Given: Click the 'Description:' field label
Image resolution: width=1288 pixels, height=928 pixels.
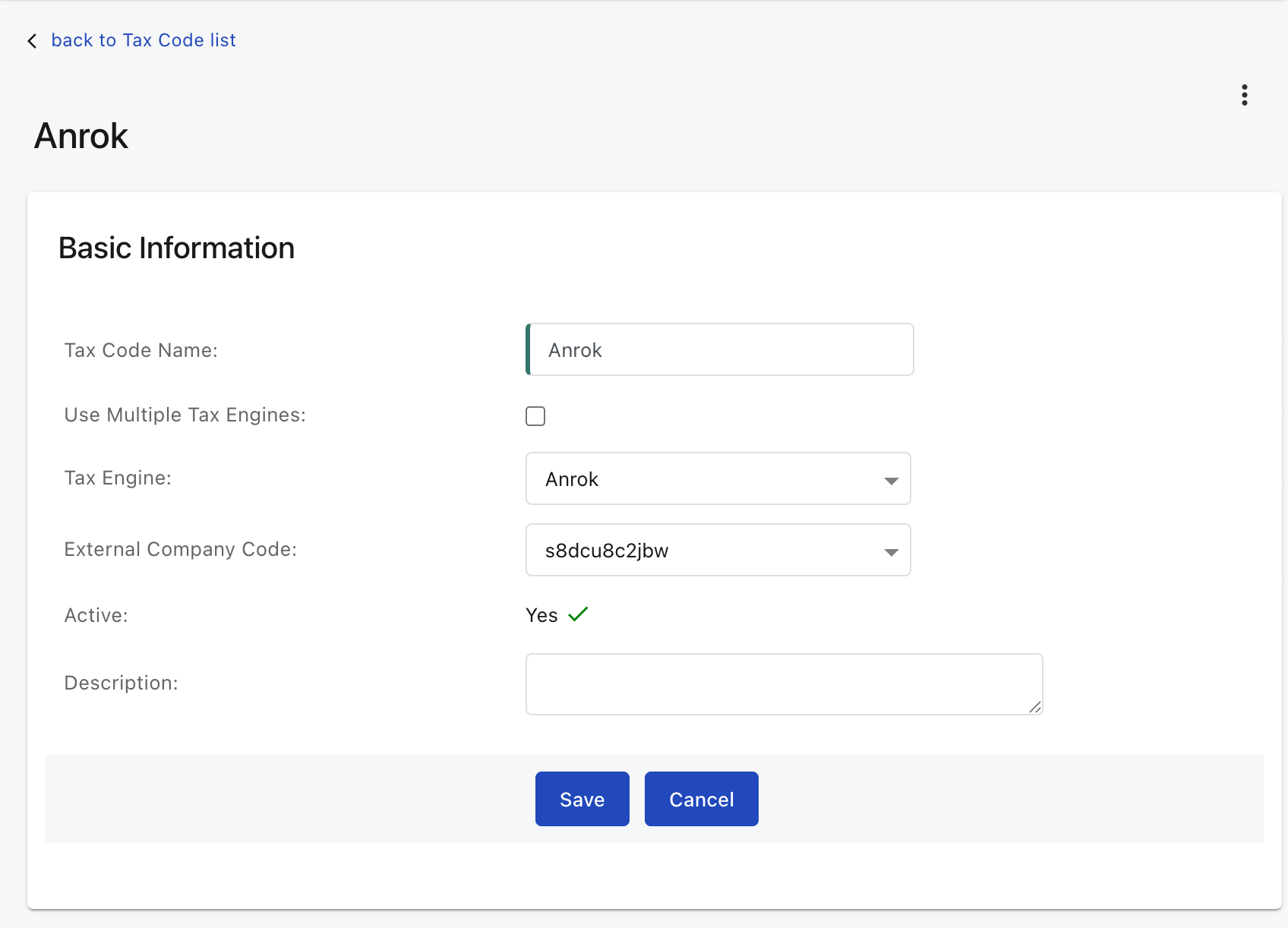Looking at the screenshot, I should pos(121,683).
